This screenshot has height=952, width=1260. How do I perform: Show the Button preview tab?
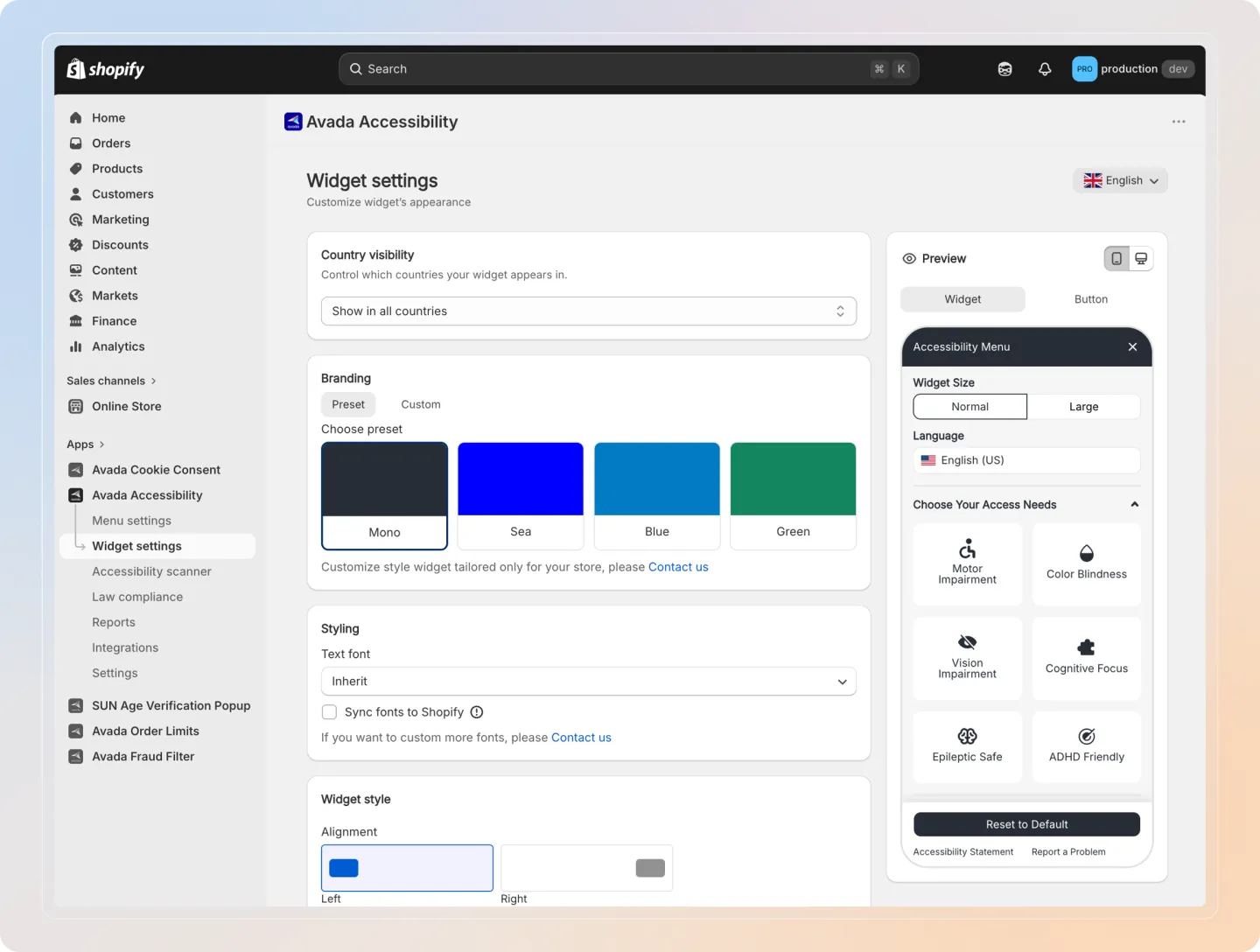(1090, 299)
